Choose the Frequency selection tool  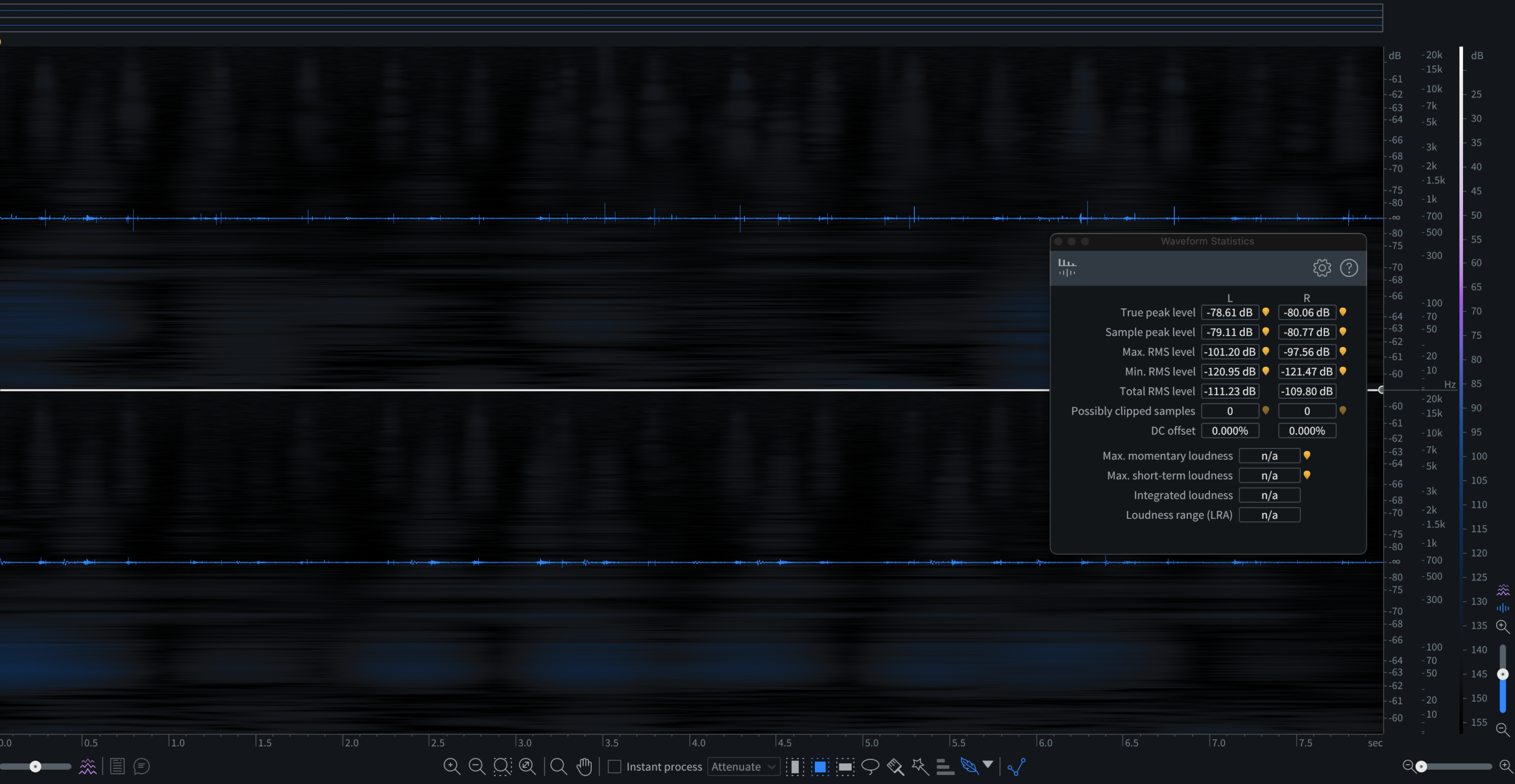click(845, 766)
